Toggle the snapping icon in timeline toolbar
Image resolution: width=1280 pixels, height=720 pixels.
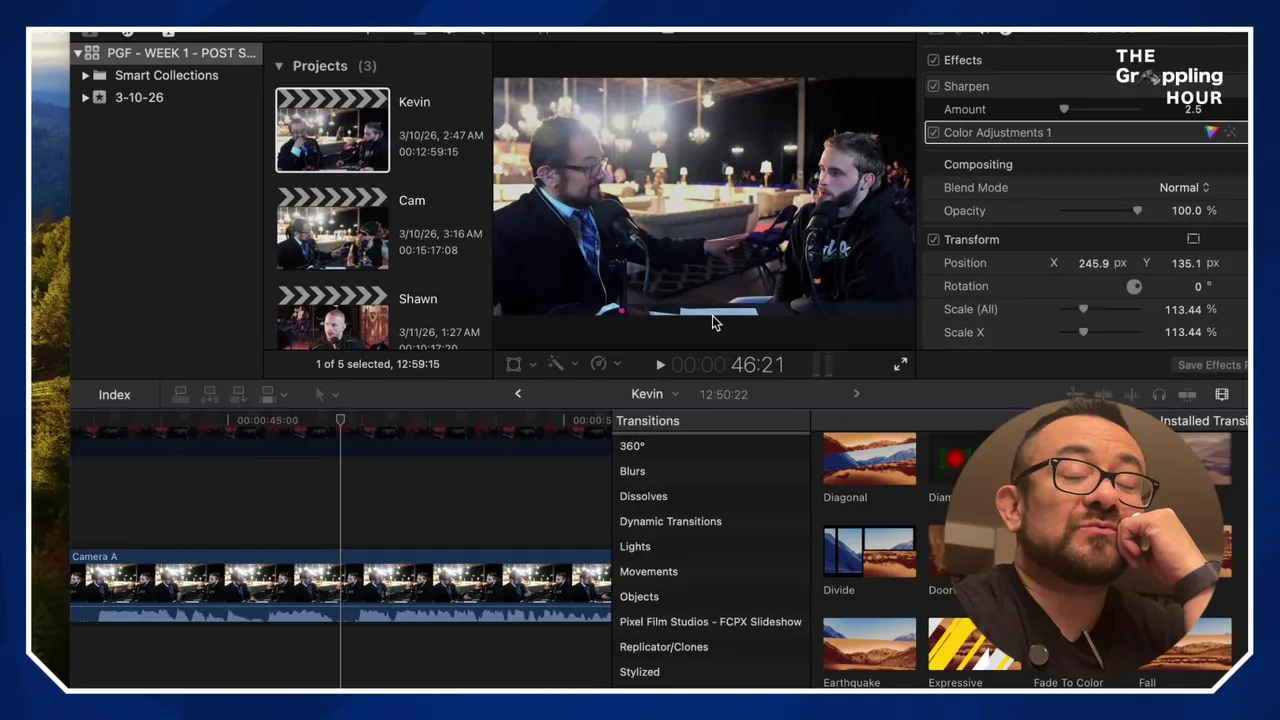tap(1187, 395)
